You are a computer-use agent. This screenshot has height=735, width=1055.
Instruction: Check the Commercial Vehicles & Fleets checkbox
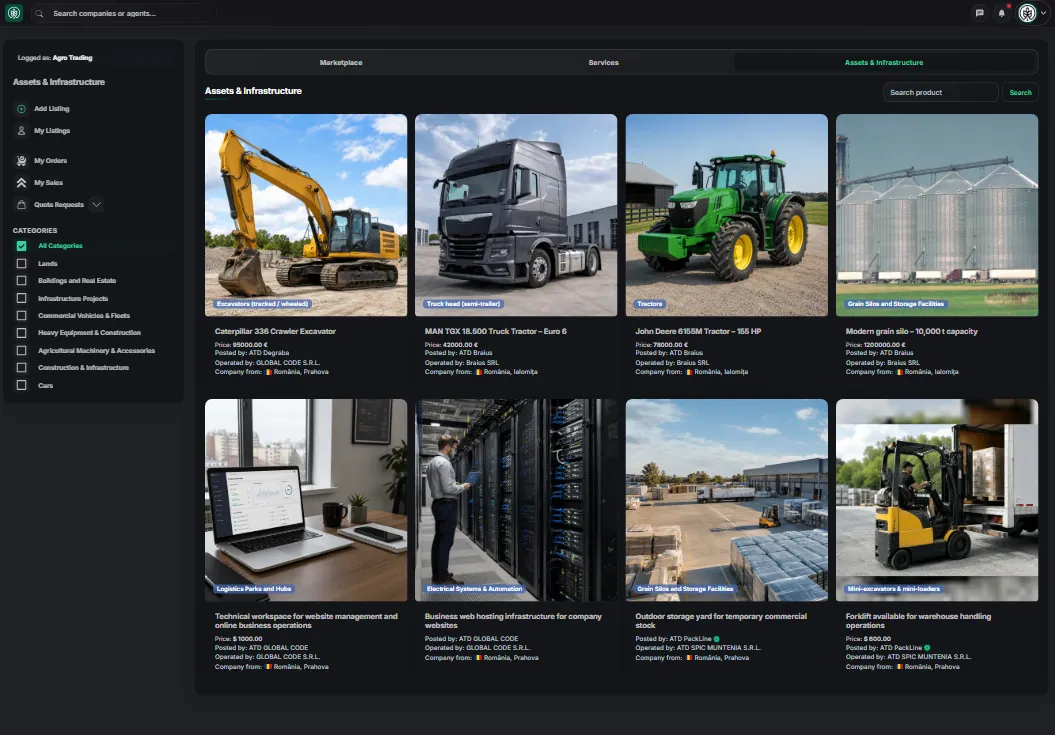(22, 316)
